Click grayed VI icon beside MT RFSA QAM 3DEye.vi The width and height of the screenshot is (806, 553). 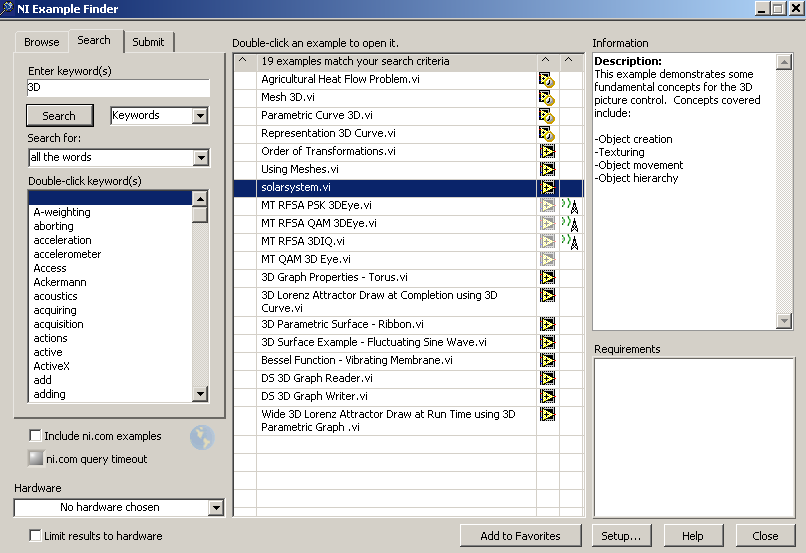(547, 224)
